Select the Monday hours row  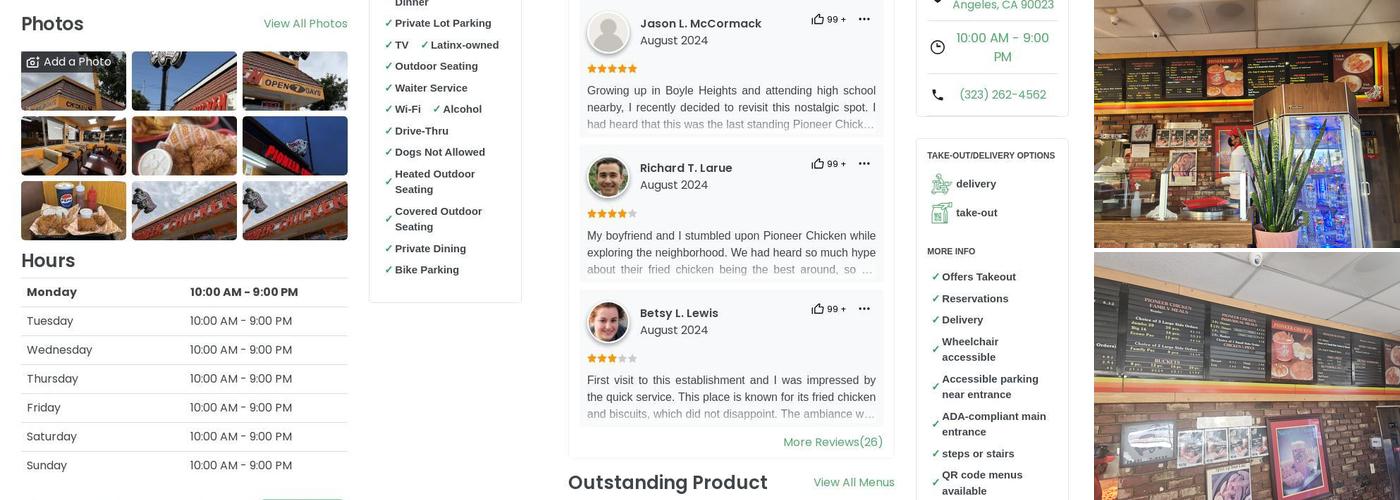click(184, 292)
